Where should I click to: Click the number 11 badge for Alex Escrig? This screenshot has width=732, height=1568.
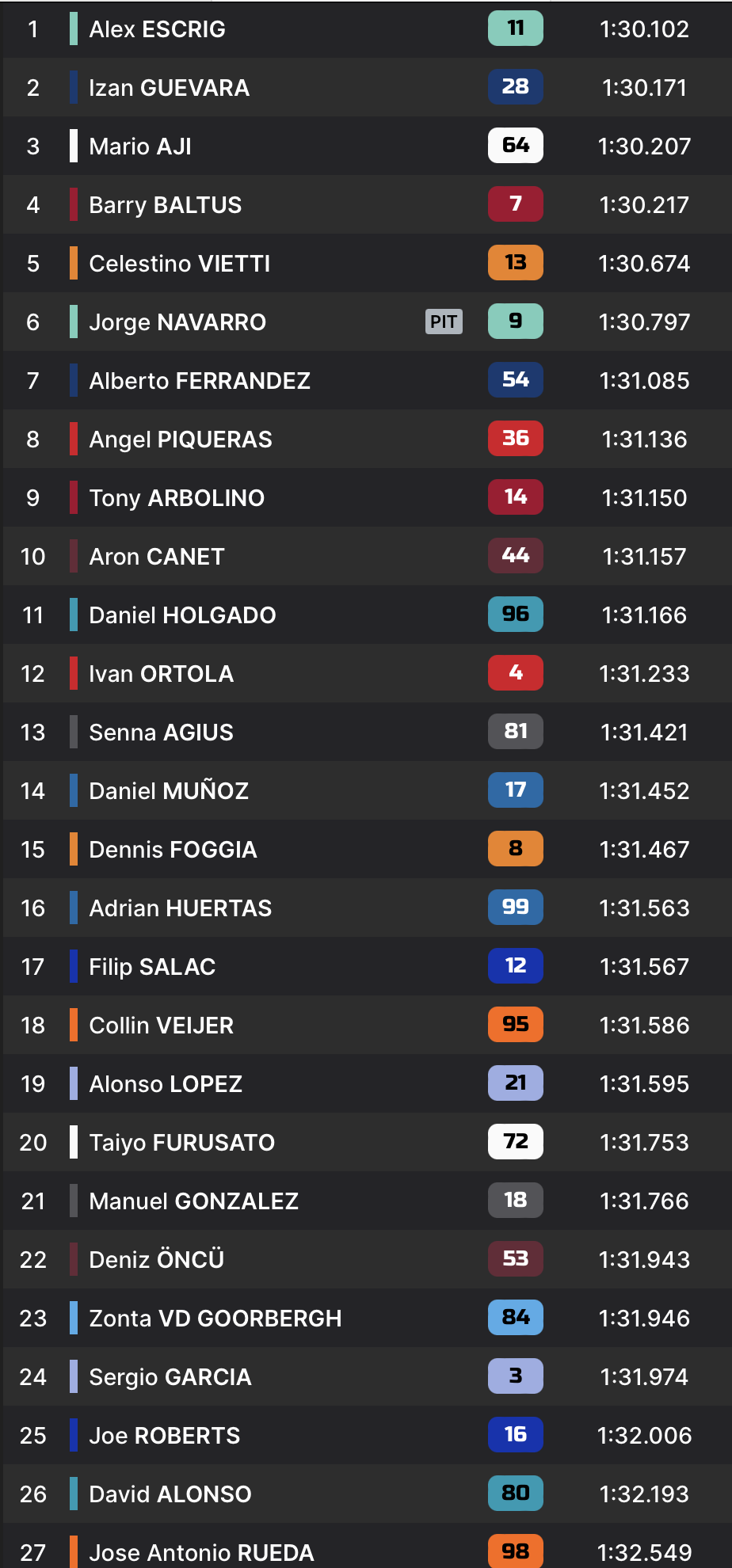[x=515, y=29]
